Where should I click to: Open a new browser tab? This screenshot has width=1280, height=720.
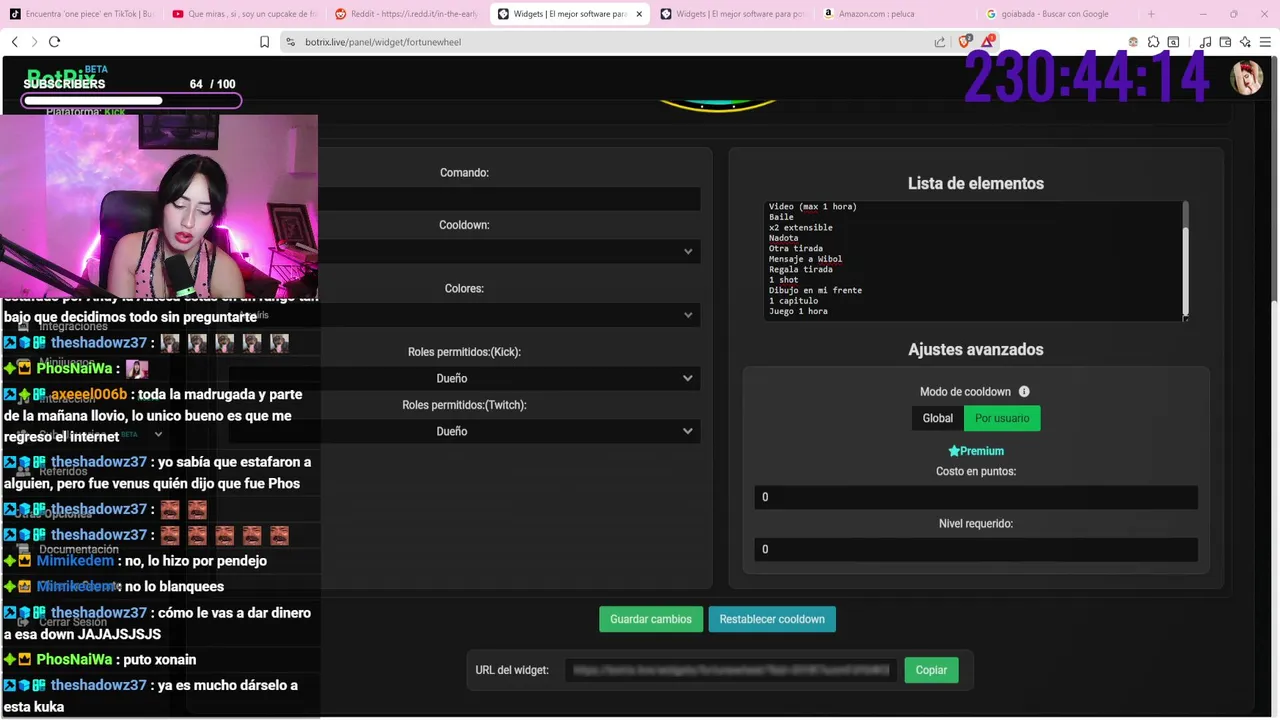click(1151, 14)
